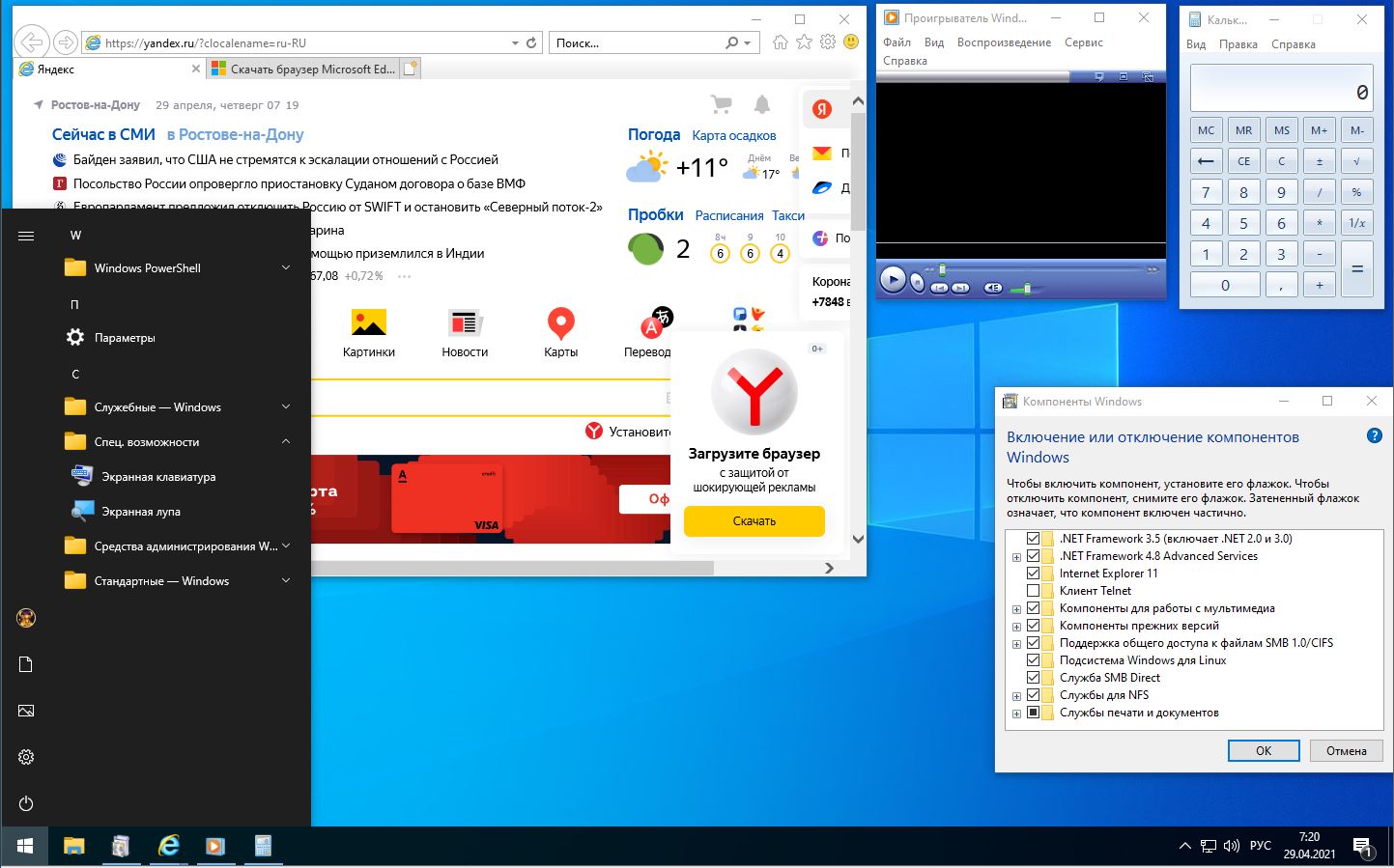Expand Службы печати и документов node
The width and height of the screenshot is (1394, 868).
click(x=1016, y=714)
